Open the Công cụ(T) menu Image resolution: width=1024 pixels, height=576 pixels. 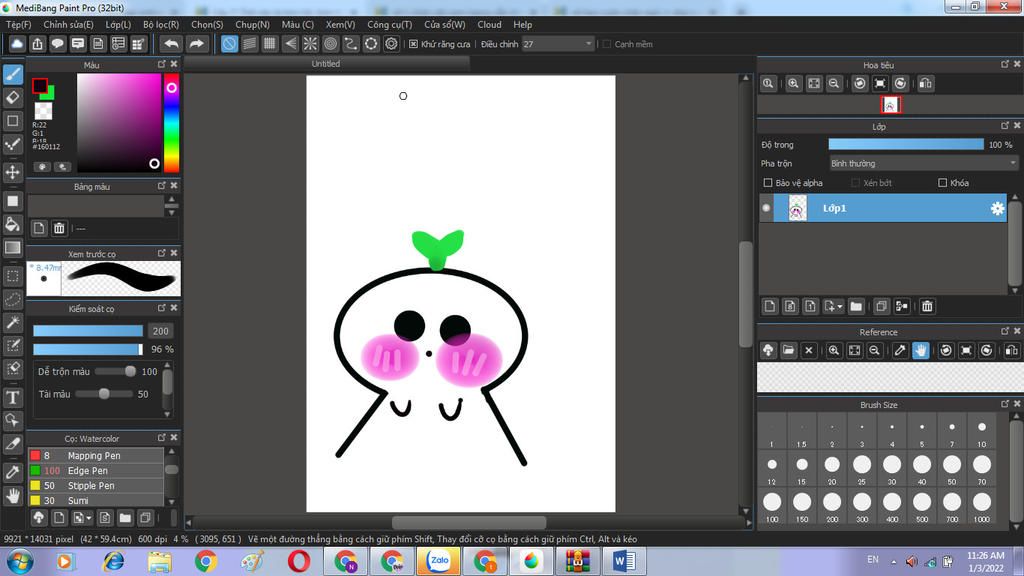coord(389,24)
